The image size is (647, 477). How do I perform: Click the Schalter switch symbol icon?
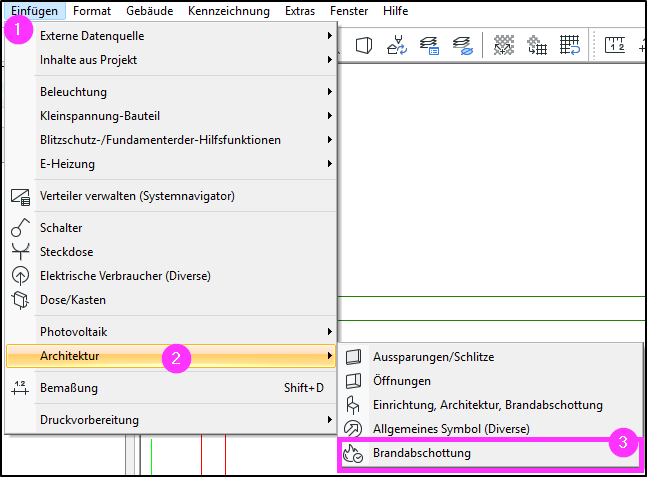[x=20, y=228]
